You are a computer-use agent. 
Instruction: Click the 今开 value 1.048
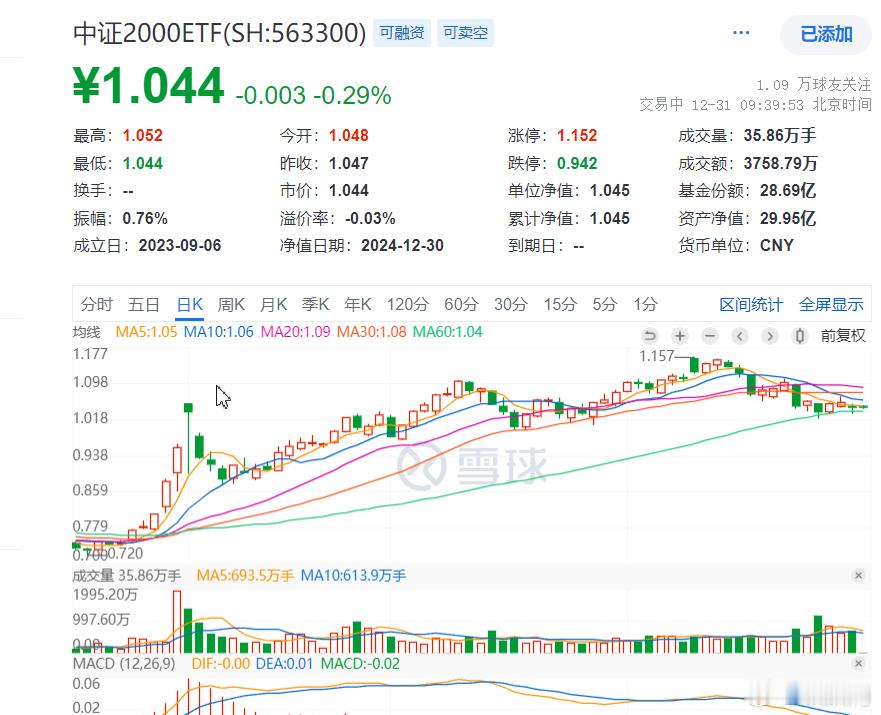click(x=349, y=135)
